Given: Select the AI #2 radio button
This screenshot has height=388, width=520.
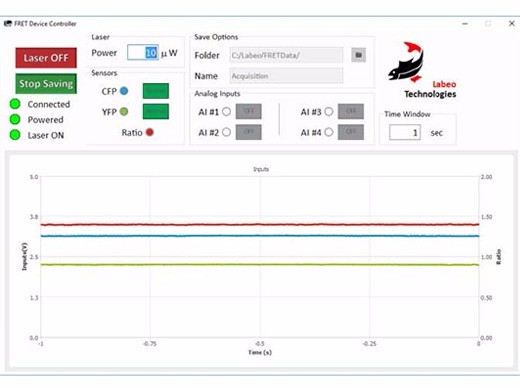Looking at the screenshot, I should coord(226,132).
